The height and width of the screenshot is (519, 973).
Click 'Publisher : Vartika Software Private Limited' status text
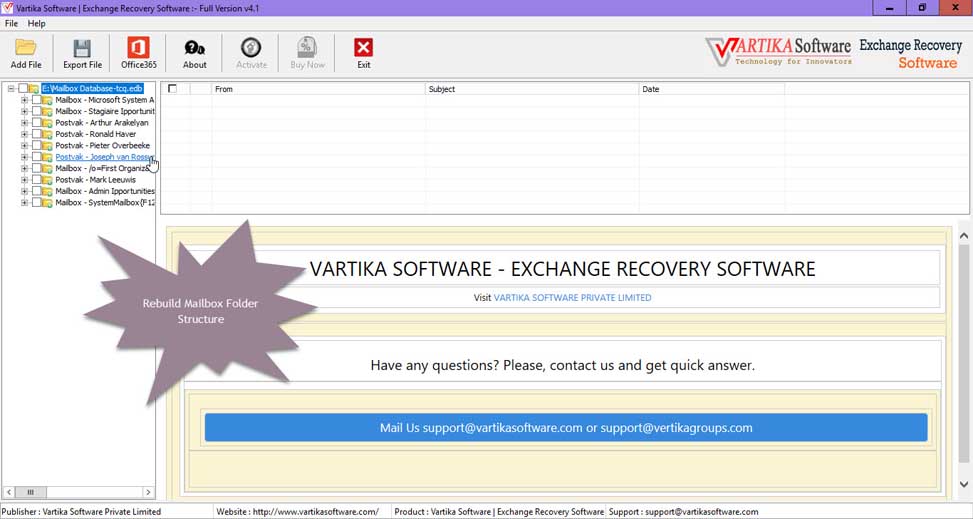81,512
